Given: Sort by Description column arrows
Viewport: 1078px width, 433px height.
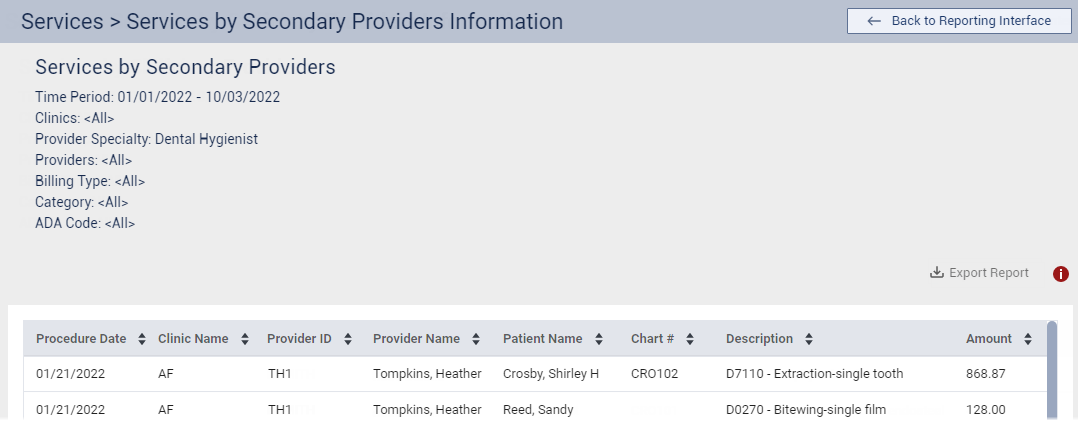Looking at the screenshot, I should (808, 339).
